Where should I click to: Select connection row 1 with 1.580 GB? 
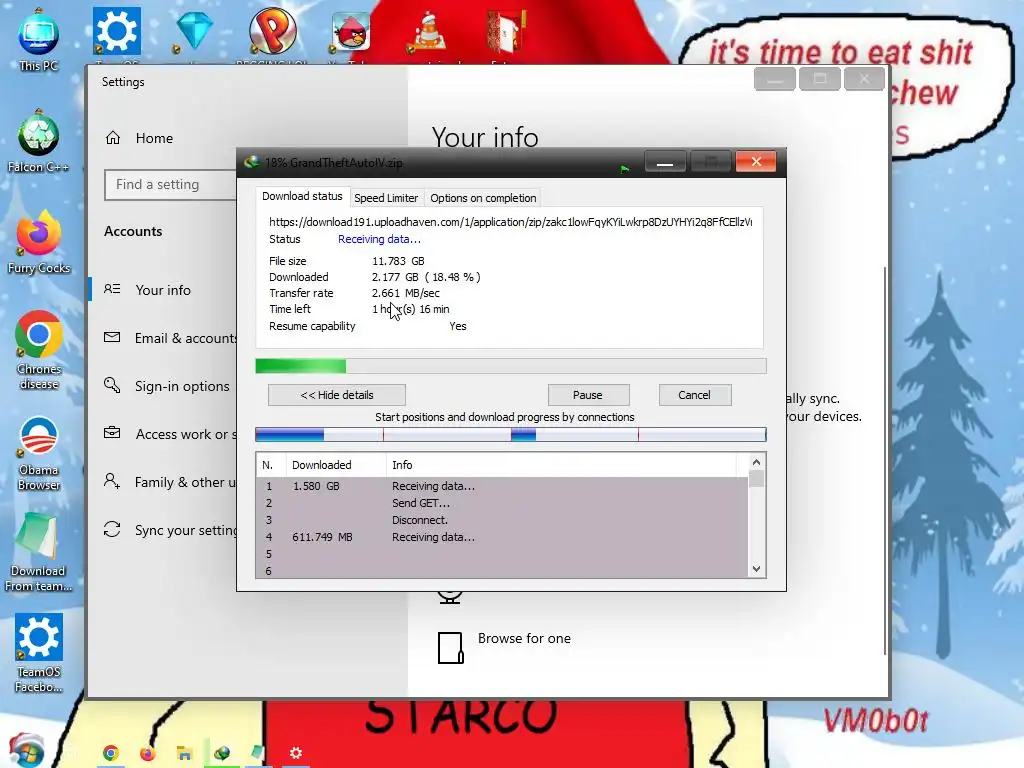[x=502, y=486]
